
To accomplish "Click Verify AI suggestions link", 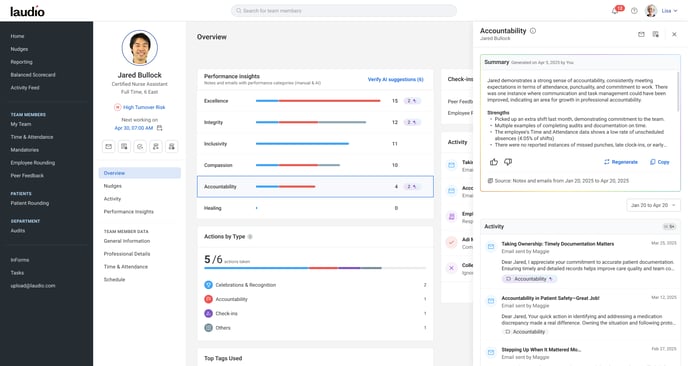I will 395,79.
